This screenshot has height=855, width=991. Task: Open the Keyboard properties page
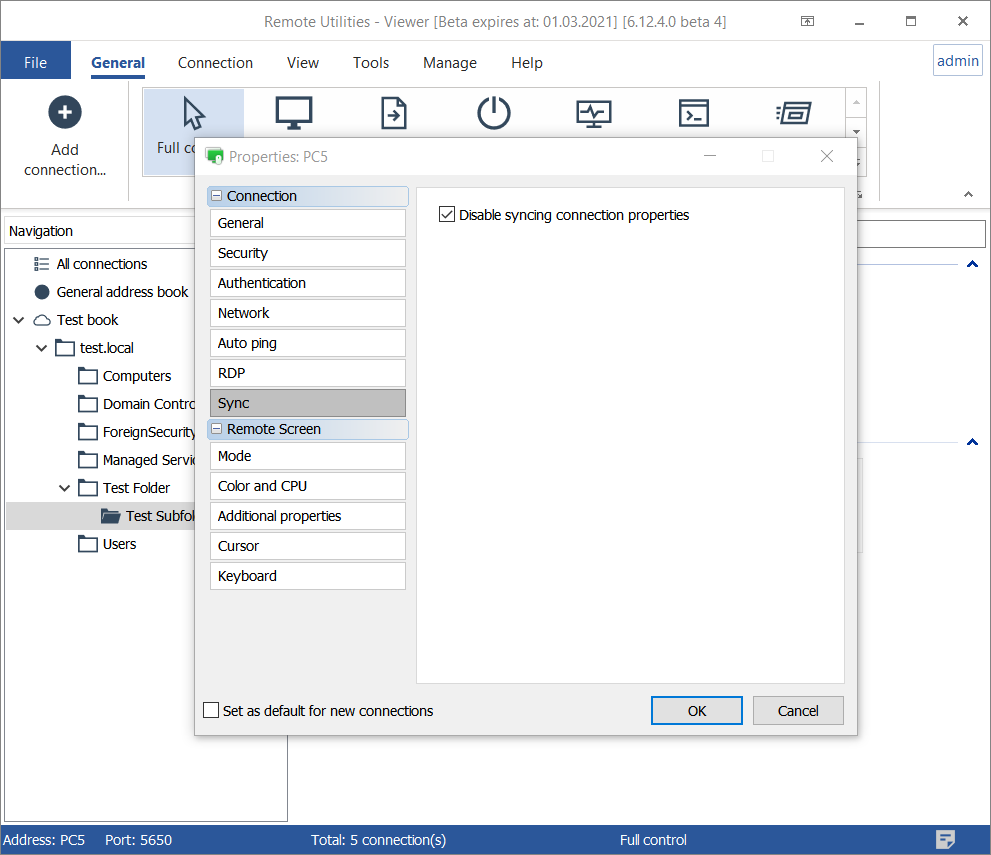click(308, 576)
